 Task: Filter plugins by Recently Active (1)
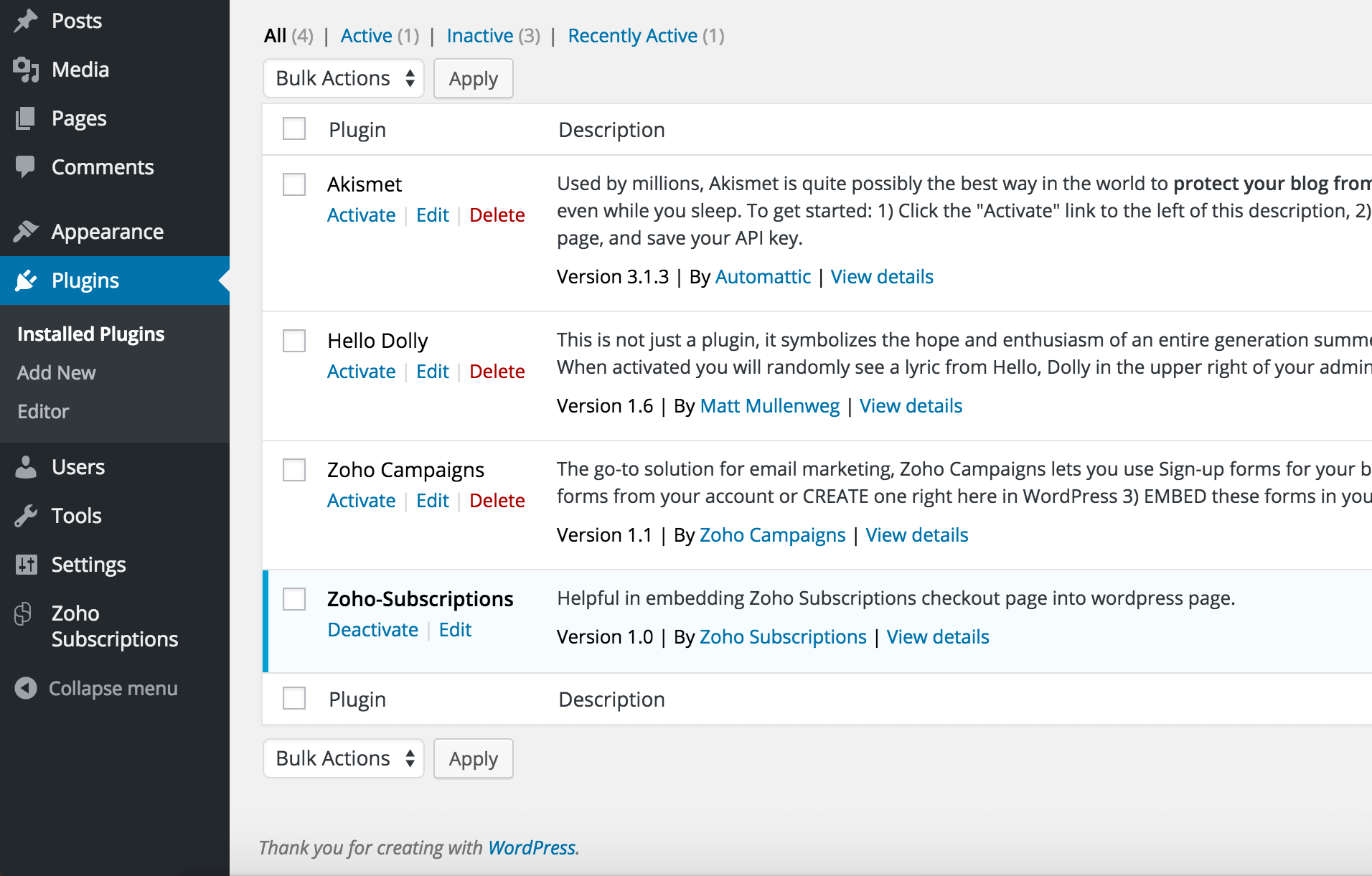click(646, 36)
